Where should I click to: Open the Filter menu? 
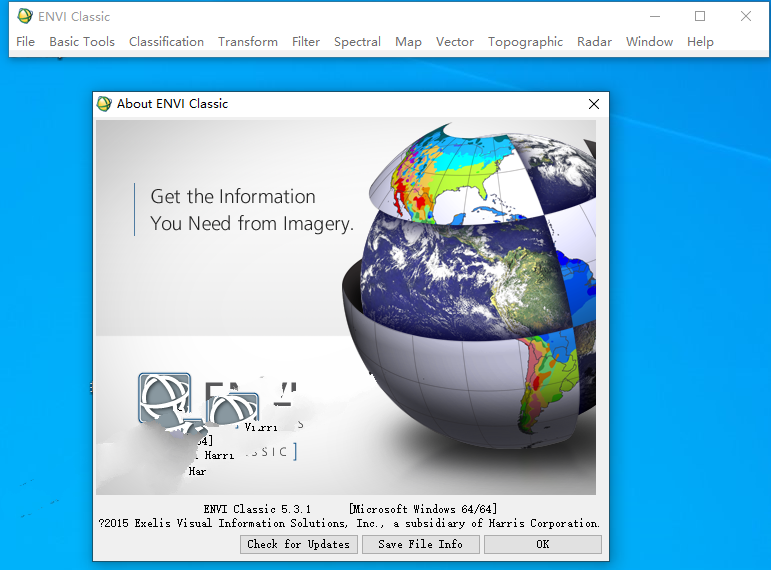[306, 42]
